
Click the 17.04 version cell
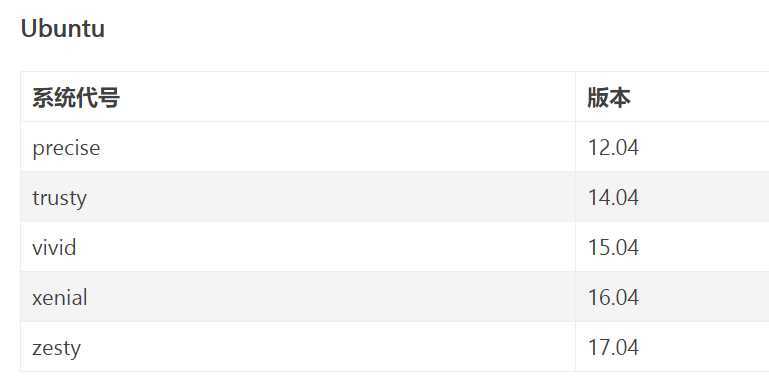pyautogui.click(x=672, y=347)
